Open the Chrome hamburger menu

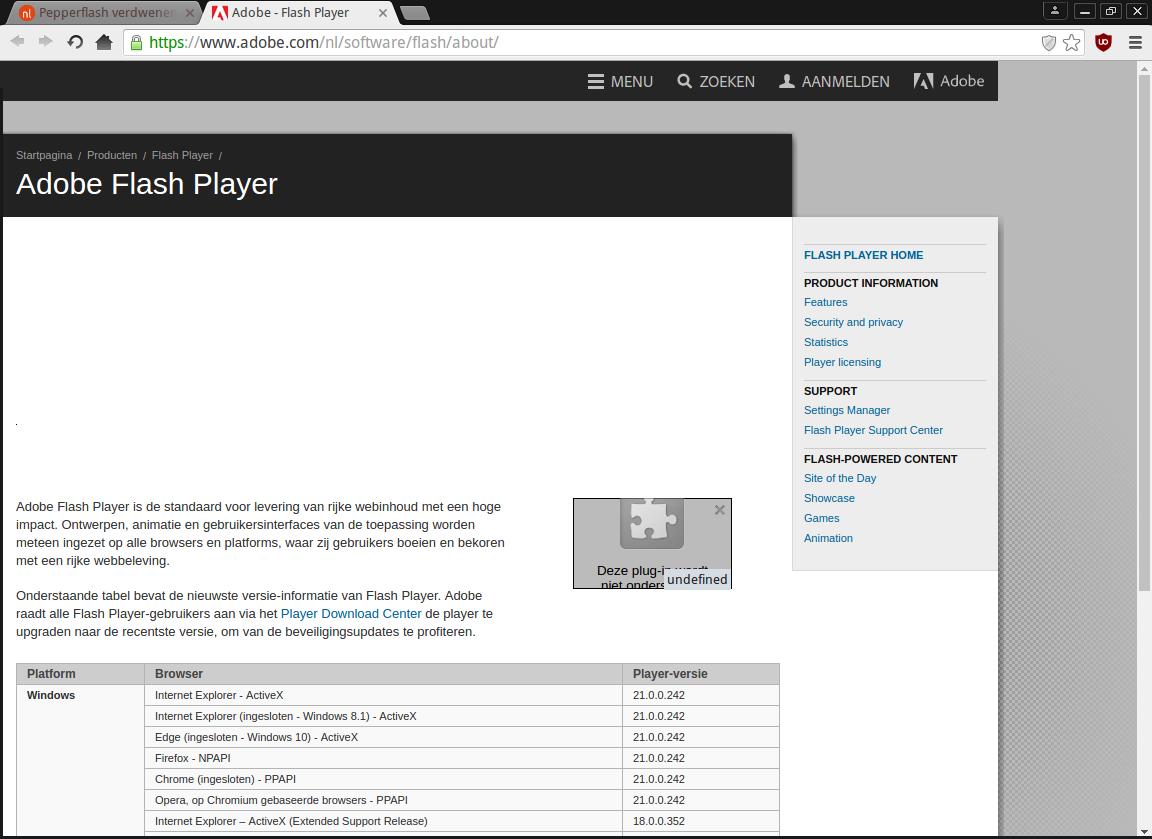pos(1135,43)
